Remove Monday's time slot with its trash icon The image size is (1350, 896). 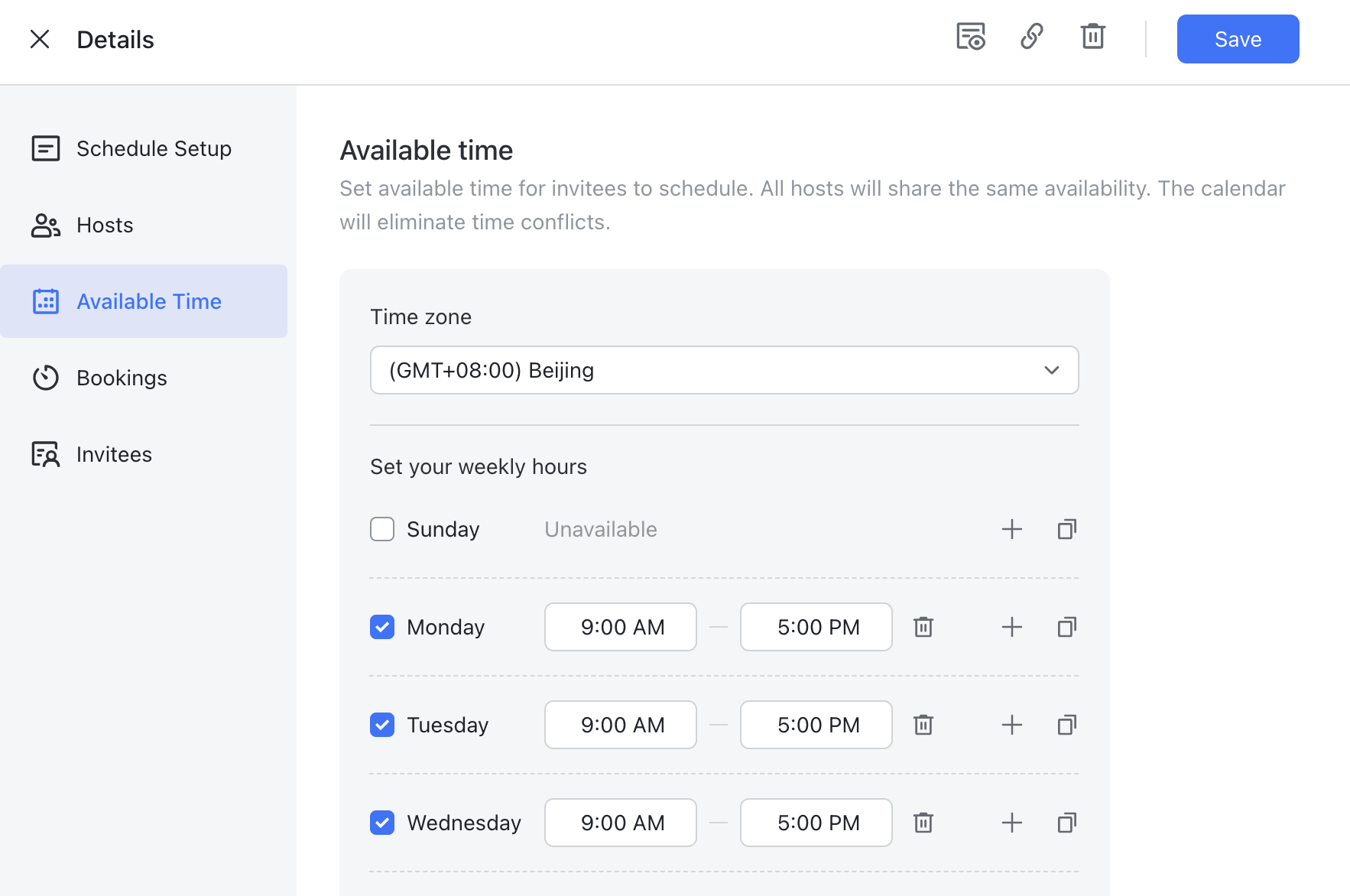pos(923,627)
